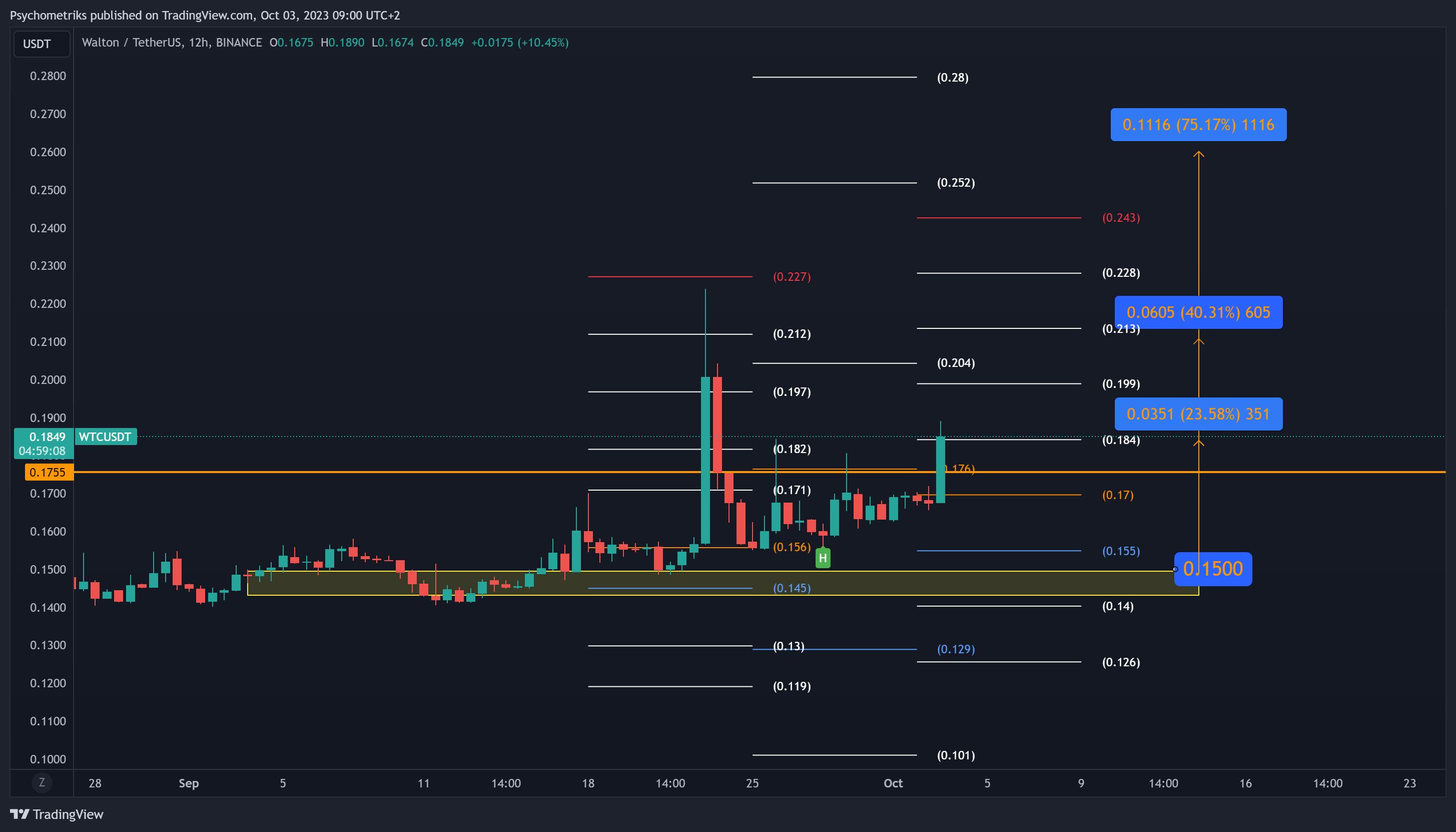The image size is (1456, 832).
Task: Click the 0.1500 blue price callout
Action: click(1213, 569)
